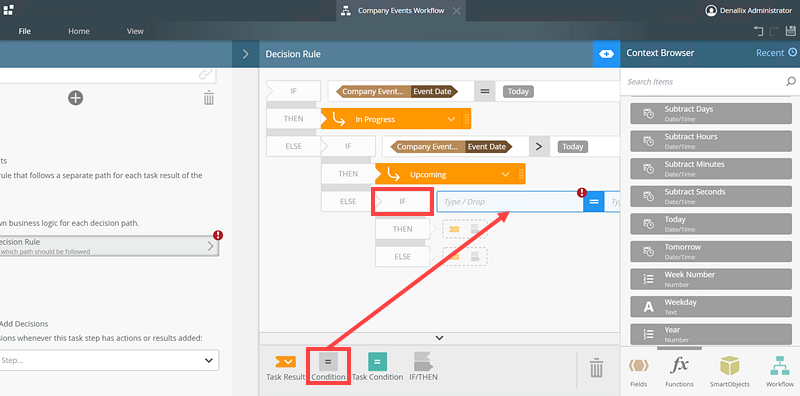800x396 pixels.
Task: Click the Type / Drop condition field
Action: click(510, 202)
